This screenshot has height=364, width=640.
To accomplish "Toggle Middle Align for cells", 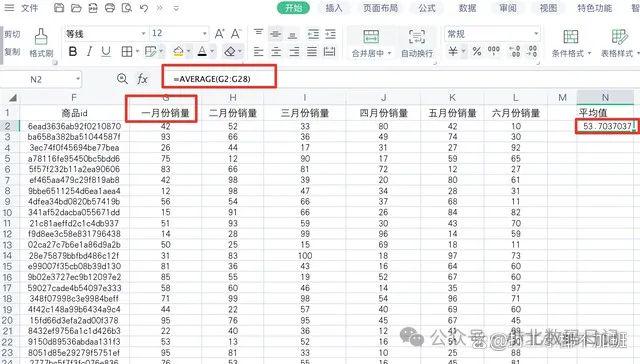I will [276, 34].
